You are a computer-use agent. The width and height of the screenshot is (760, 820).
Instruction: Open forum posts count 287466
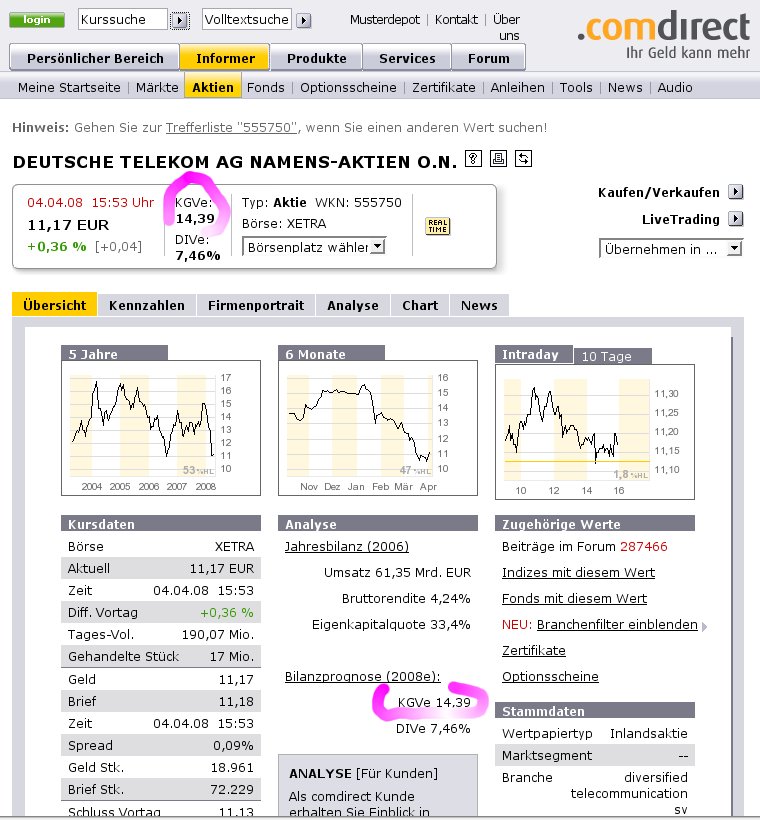643,546
